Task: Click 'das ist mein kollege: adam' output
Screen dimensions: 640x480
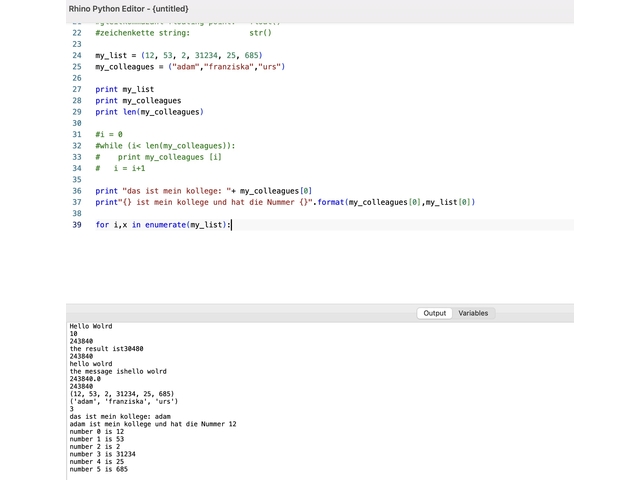Action: [120, 416]
